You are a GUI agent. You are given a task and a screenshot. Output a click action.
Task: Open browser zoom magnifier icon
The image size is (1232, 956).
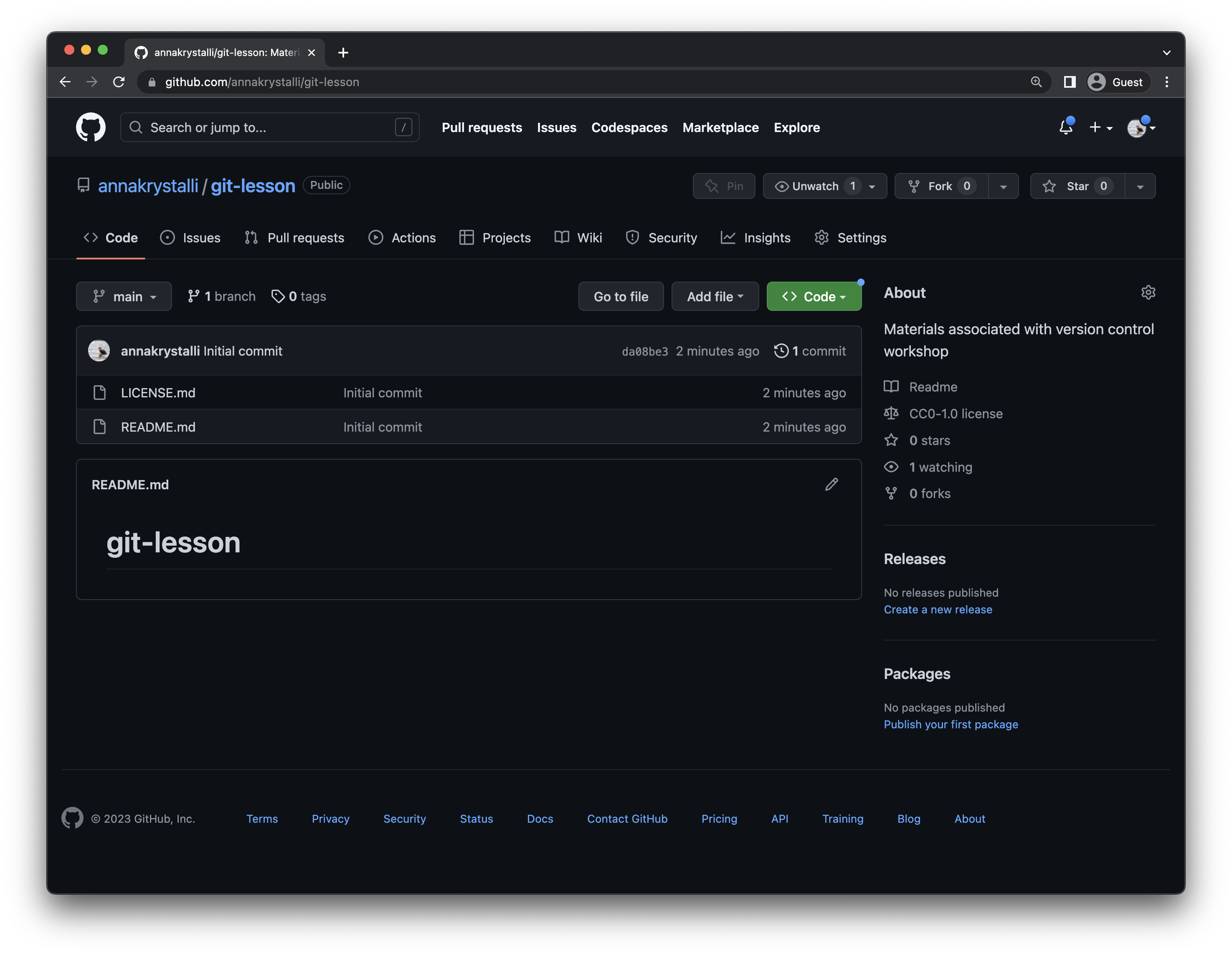pyautogui.click(x=1036, y=82)
